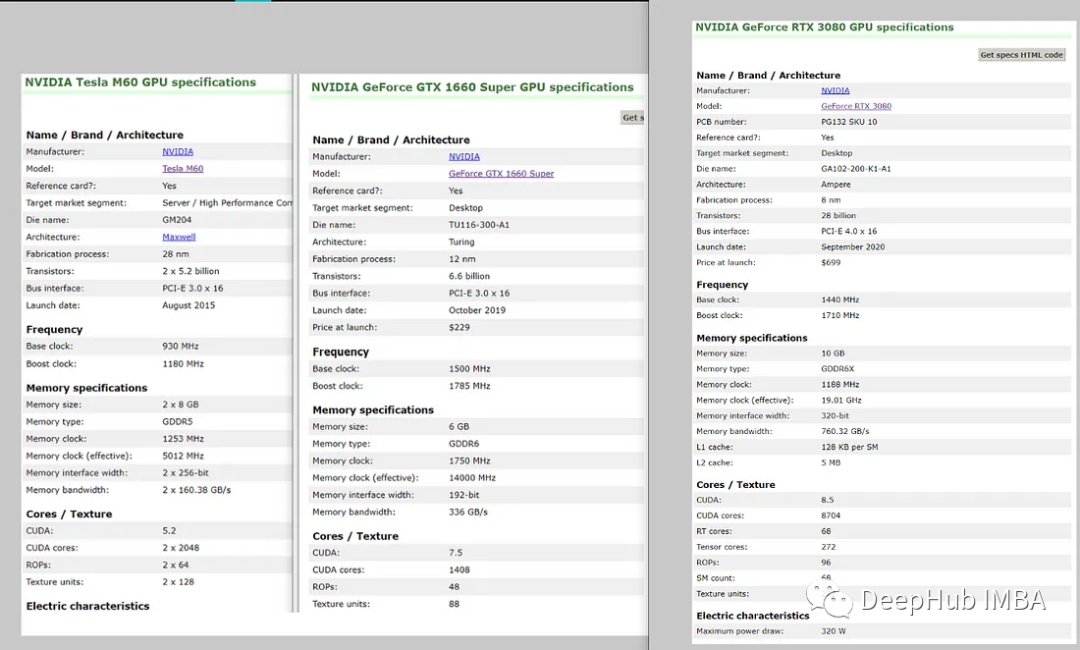This screenshot has width=1080, height=650.
Task: Select the 930 MHz base clock value
Action: (180, 346)
